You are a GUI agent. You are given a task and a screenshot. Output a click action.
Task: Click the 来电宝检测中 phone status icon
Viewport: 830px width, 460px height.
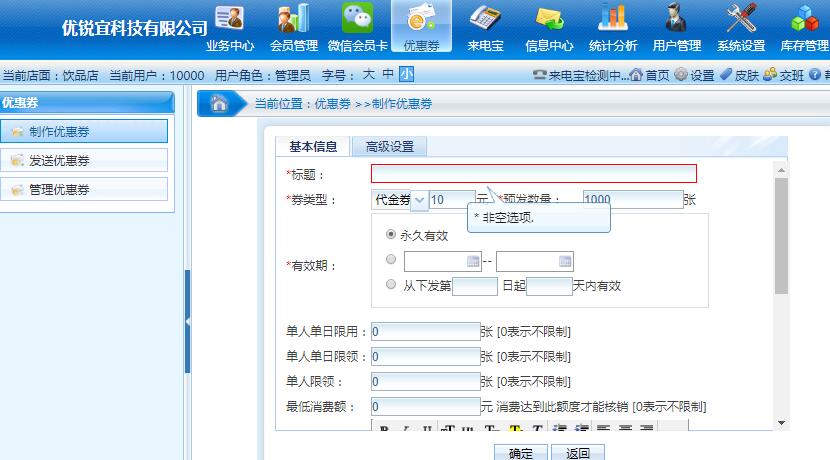539,75
